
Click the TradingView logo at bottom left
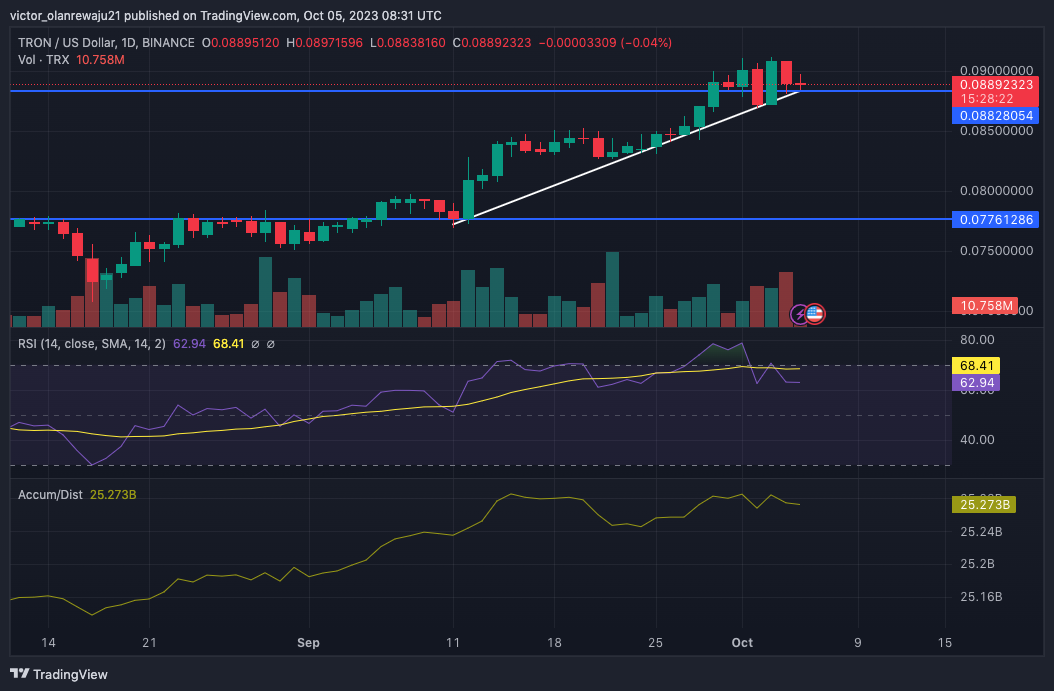(x=59, y=674)
